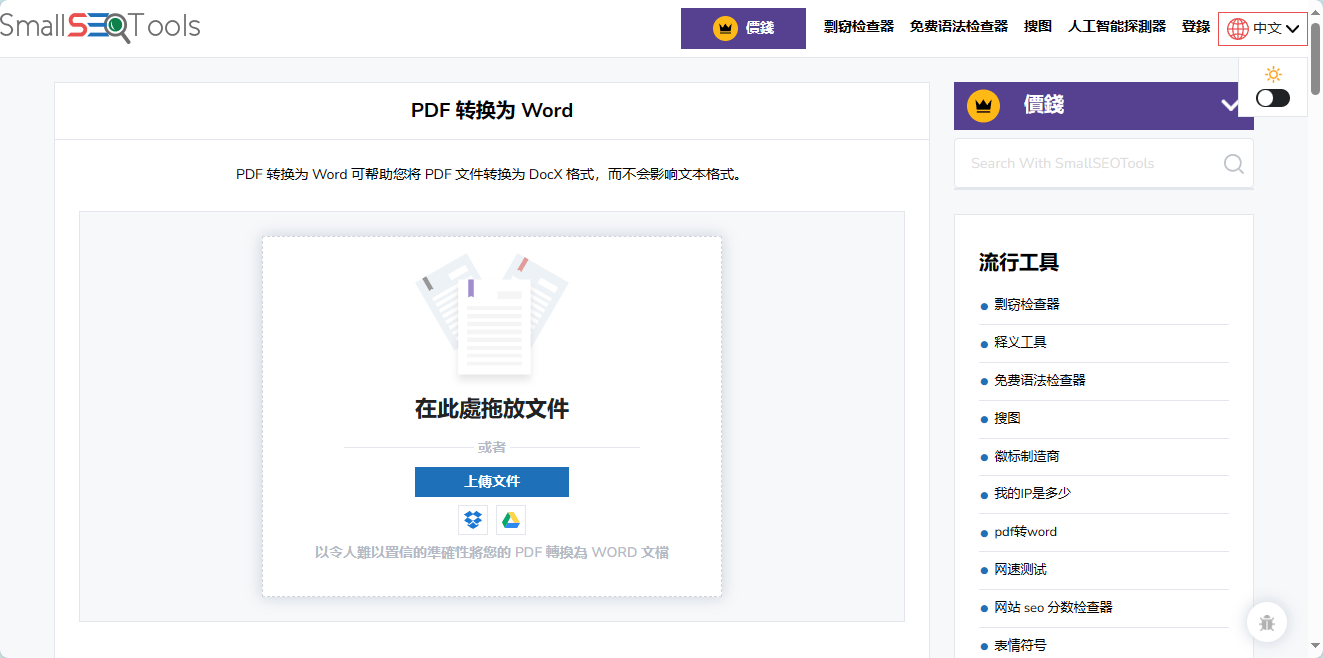Upload a file from Dropbox
The width and height of the screenshot is (1323, 658).
click(x=473, y=520)
